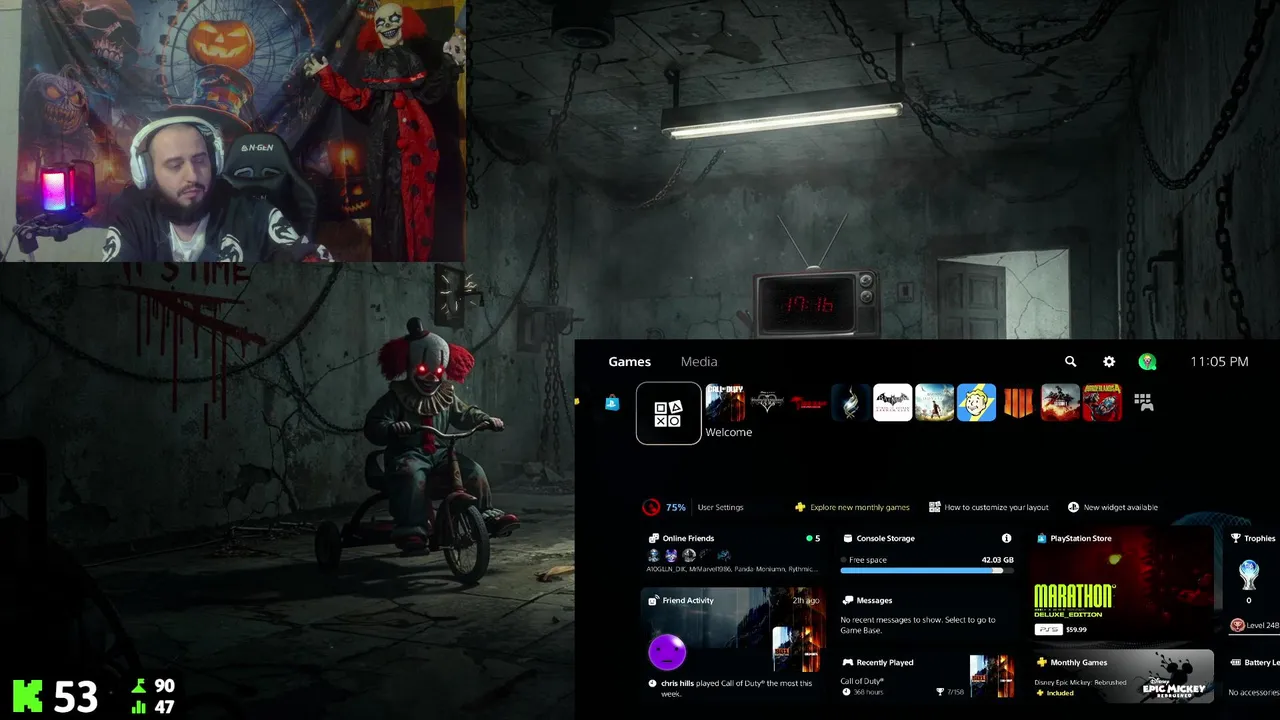Select the Welcome hub tile
This screenshot has width=1280, height=720.
click(x=668, y=413)
